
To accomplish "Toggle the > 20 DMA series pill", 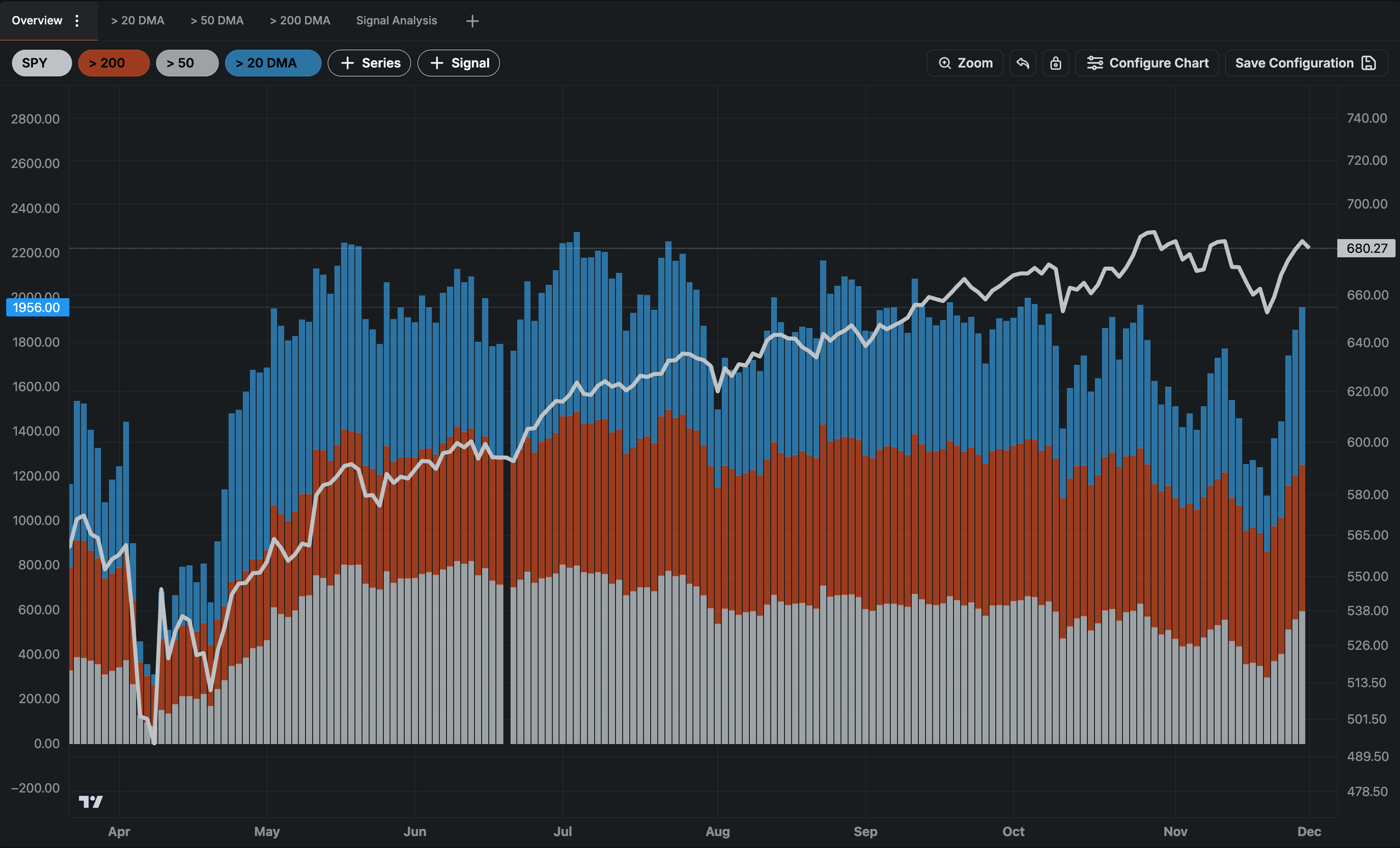I will [273, 63].
